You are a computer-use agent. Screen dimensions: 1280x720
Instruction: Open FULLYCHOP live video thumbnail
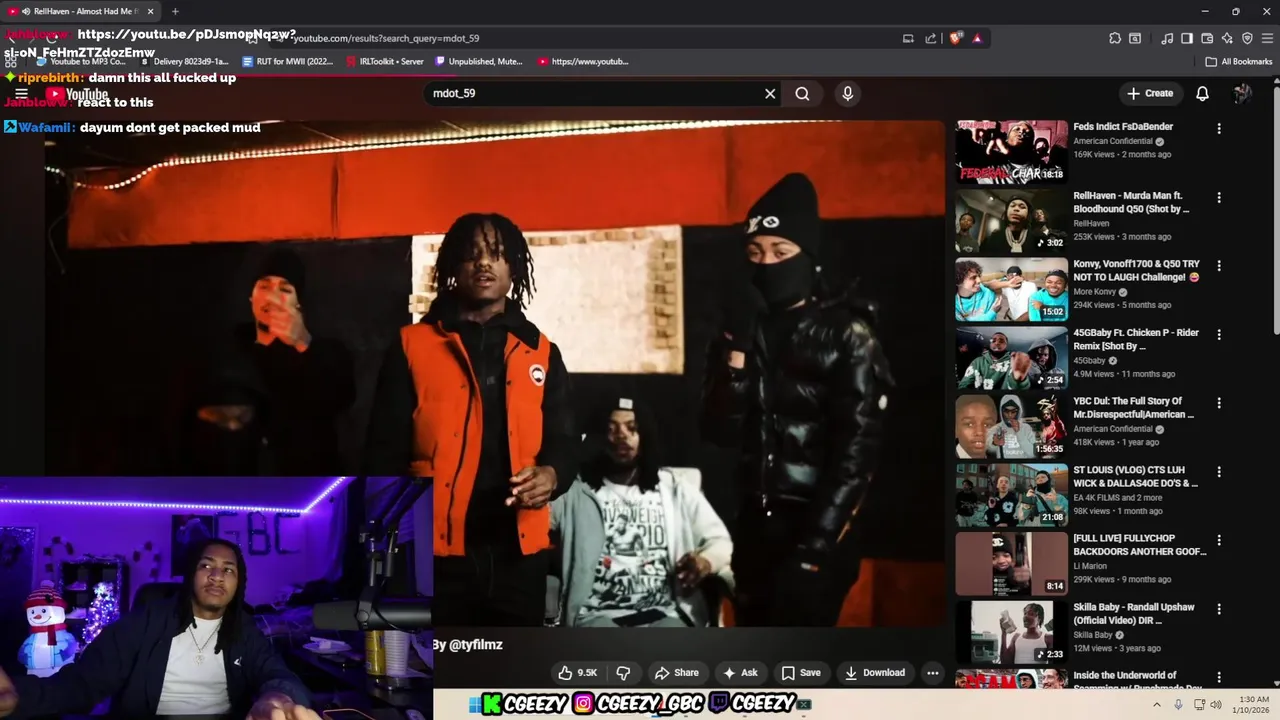(x=1011, y=563)
